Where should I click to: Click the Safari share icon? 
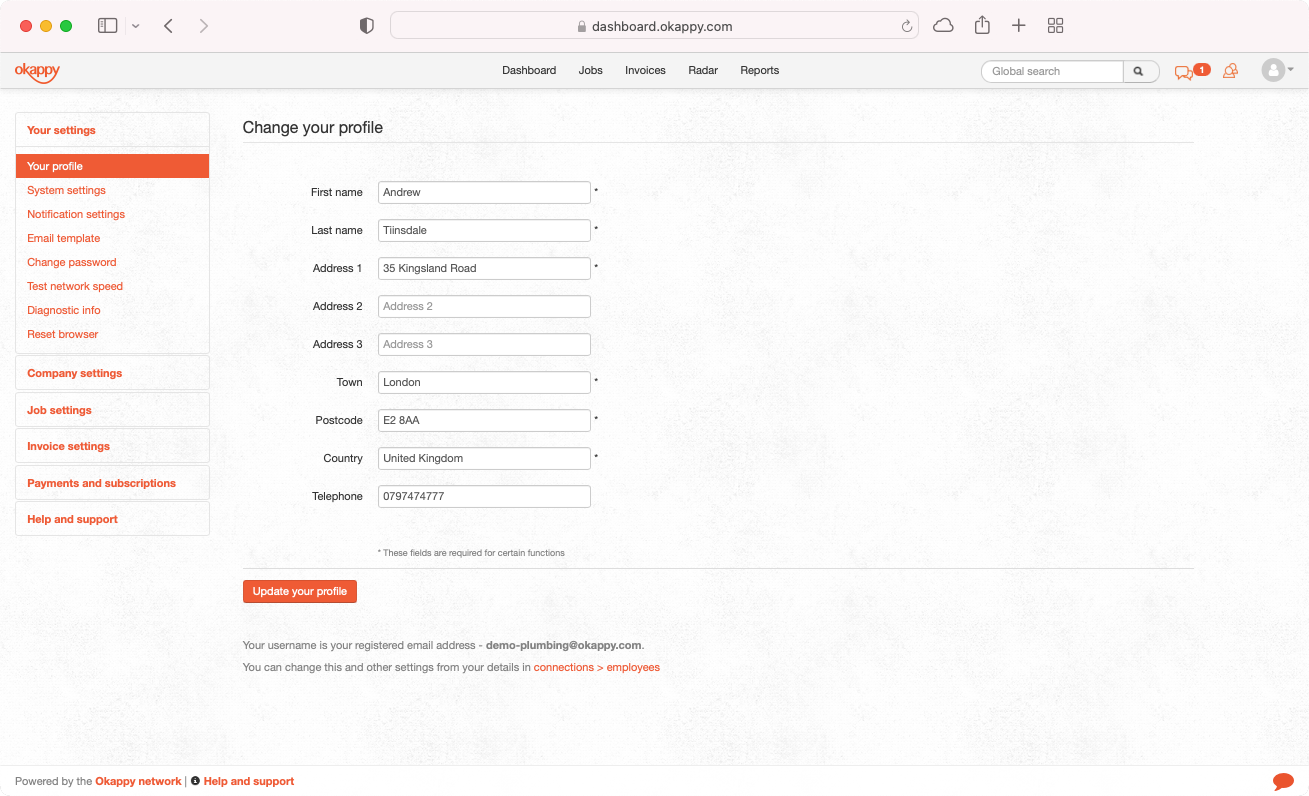(982, 25)
